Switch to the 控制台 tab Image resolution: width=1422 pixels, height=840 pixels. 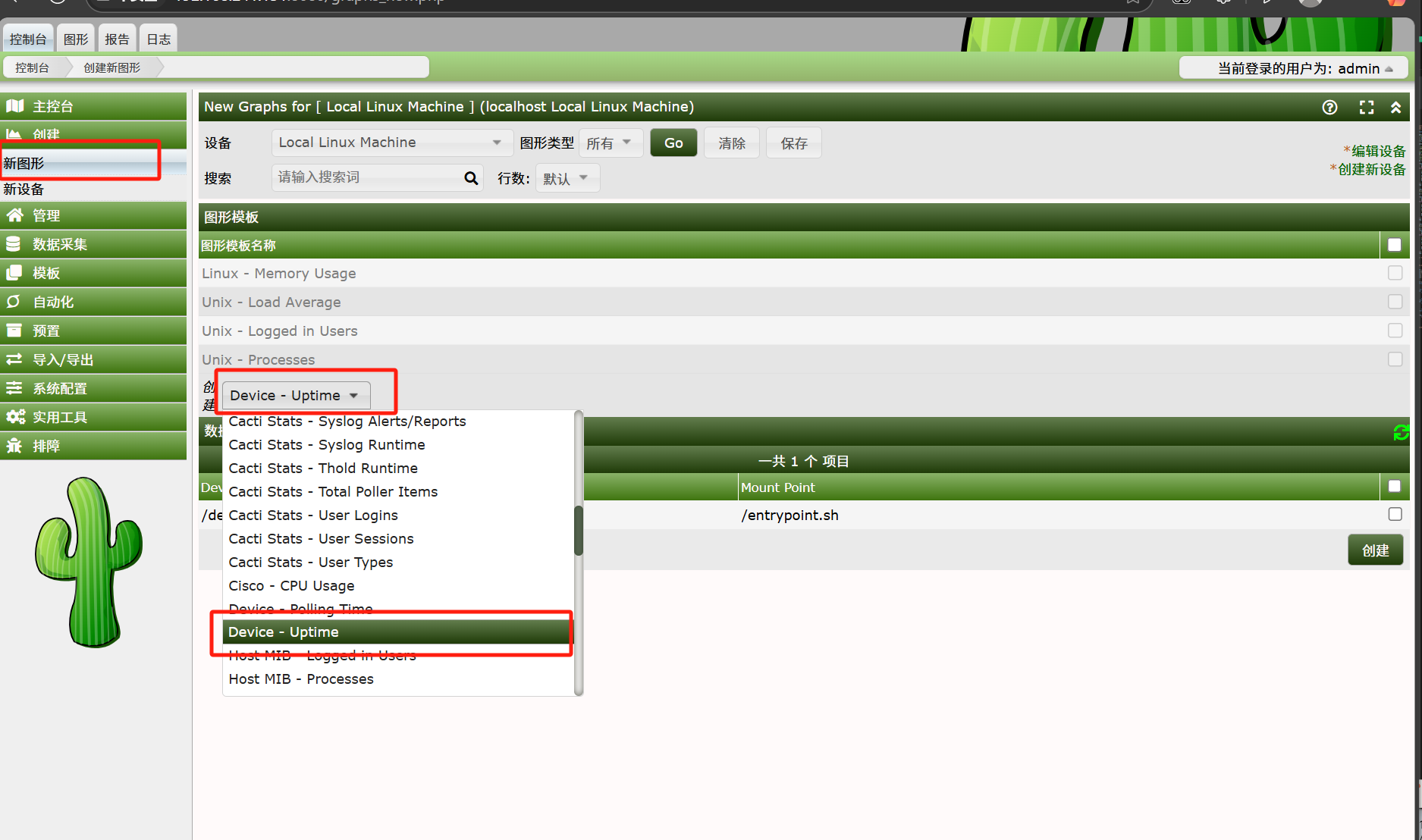[x=28, y=39]
